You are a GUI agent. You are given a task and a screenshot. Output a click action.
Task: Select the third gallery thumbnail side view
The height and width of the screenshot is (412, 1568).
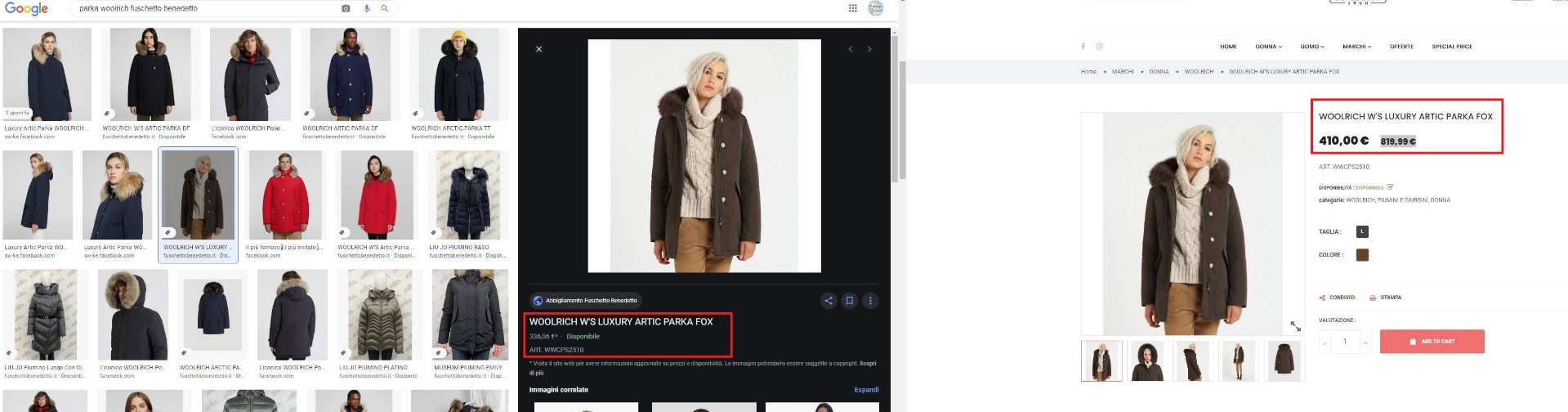pyautogui.click(x=1192, y=361)
